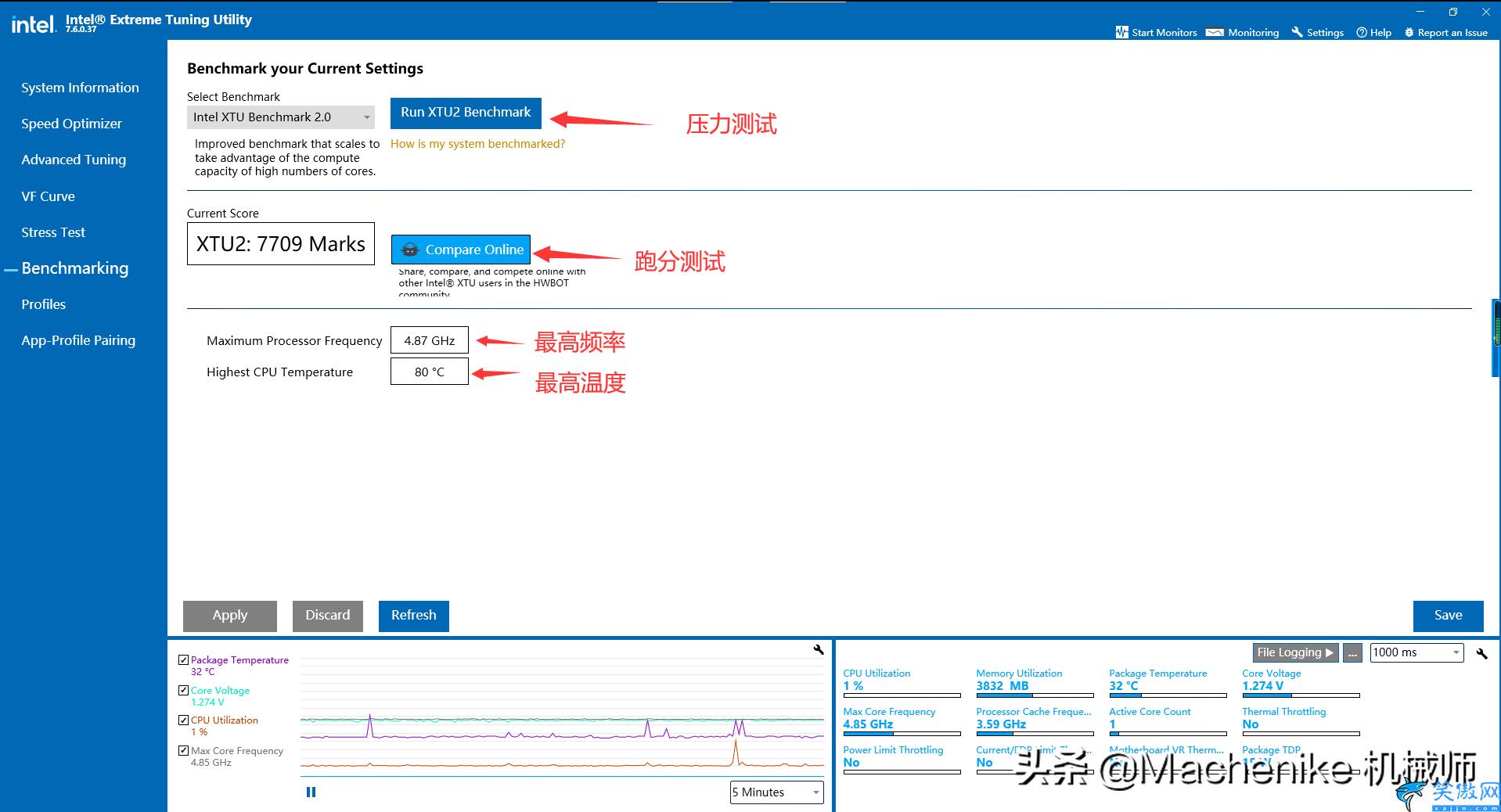Open Profiles section
1501x812 pixels.
pyautogui.click(x=43, y=304)
